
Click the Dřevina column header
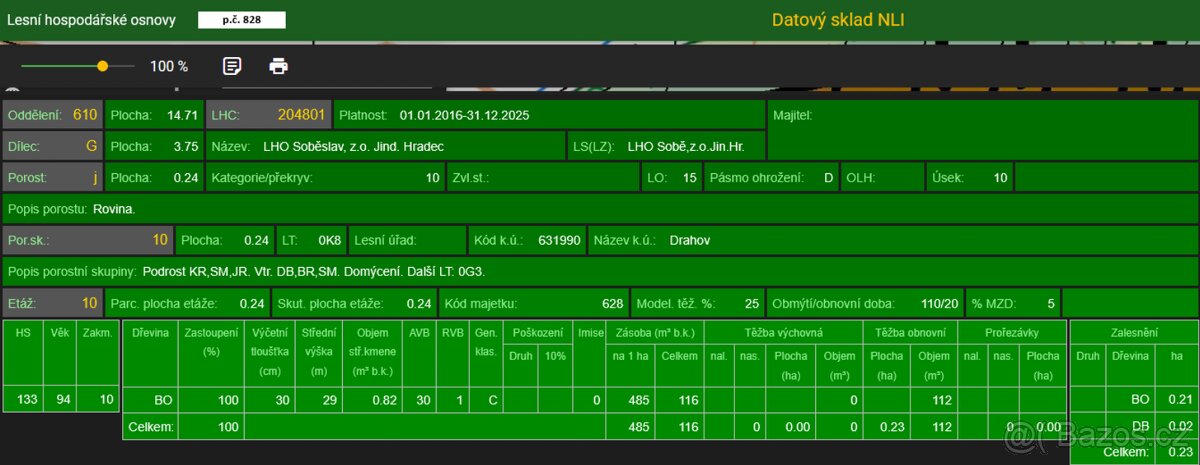149,331
